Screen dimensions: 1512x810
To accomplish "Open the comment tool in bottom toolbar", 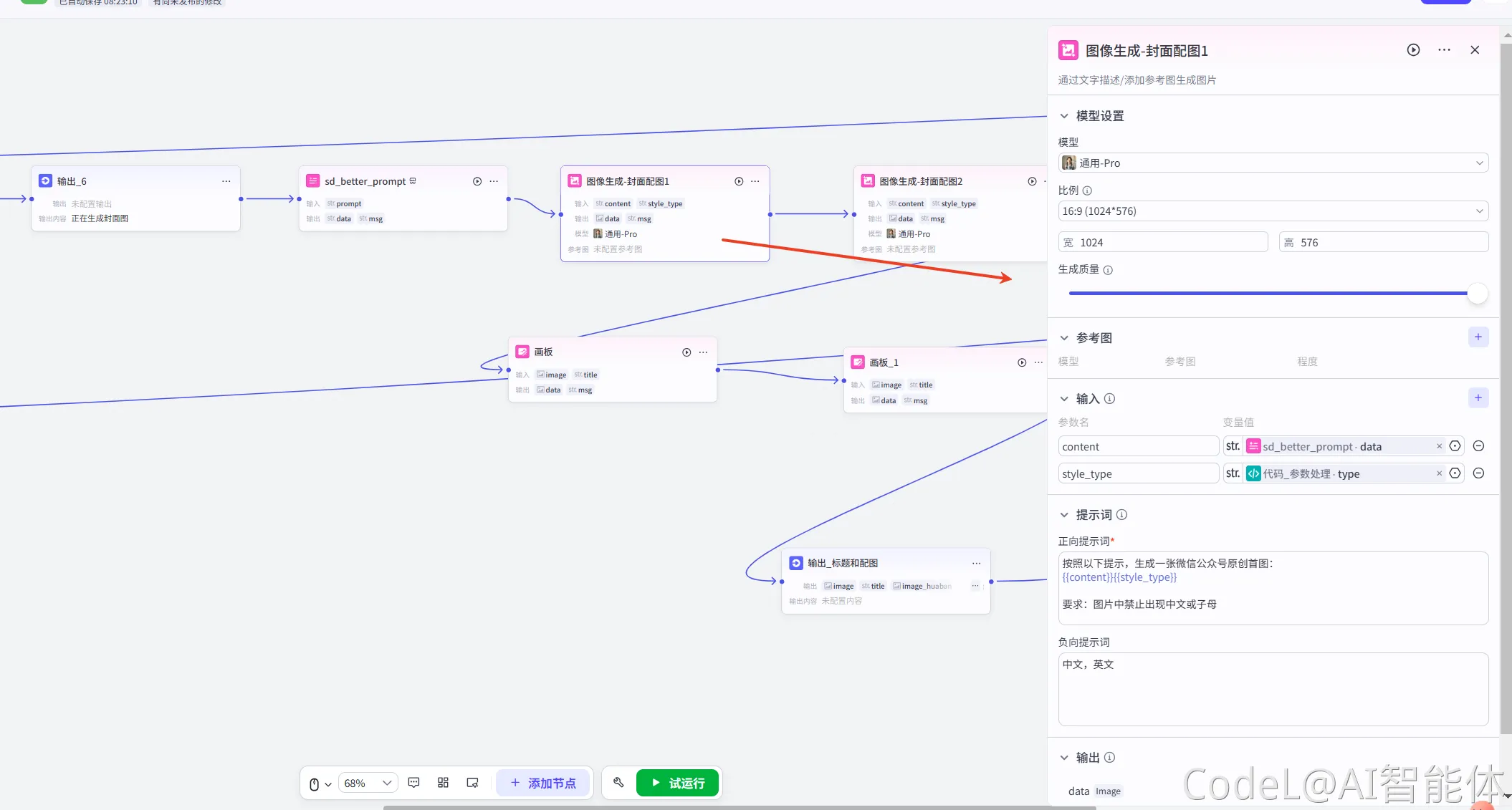I will (x=413, y=783).
